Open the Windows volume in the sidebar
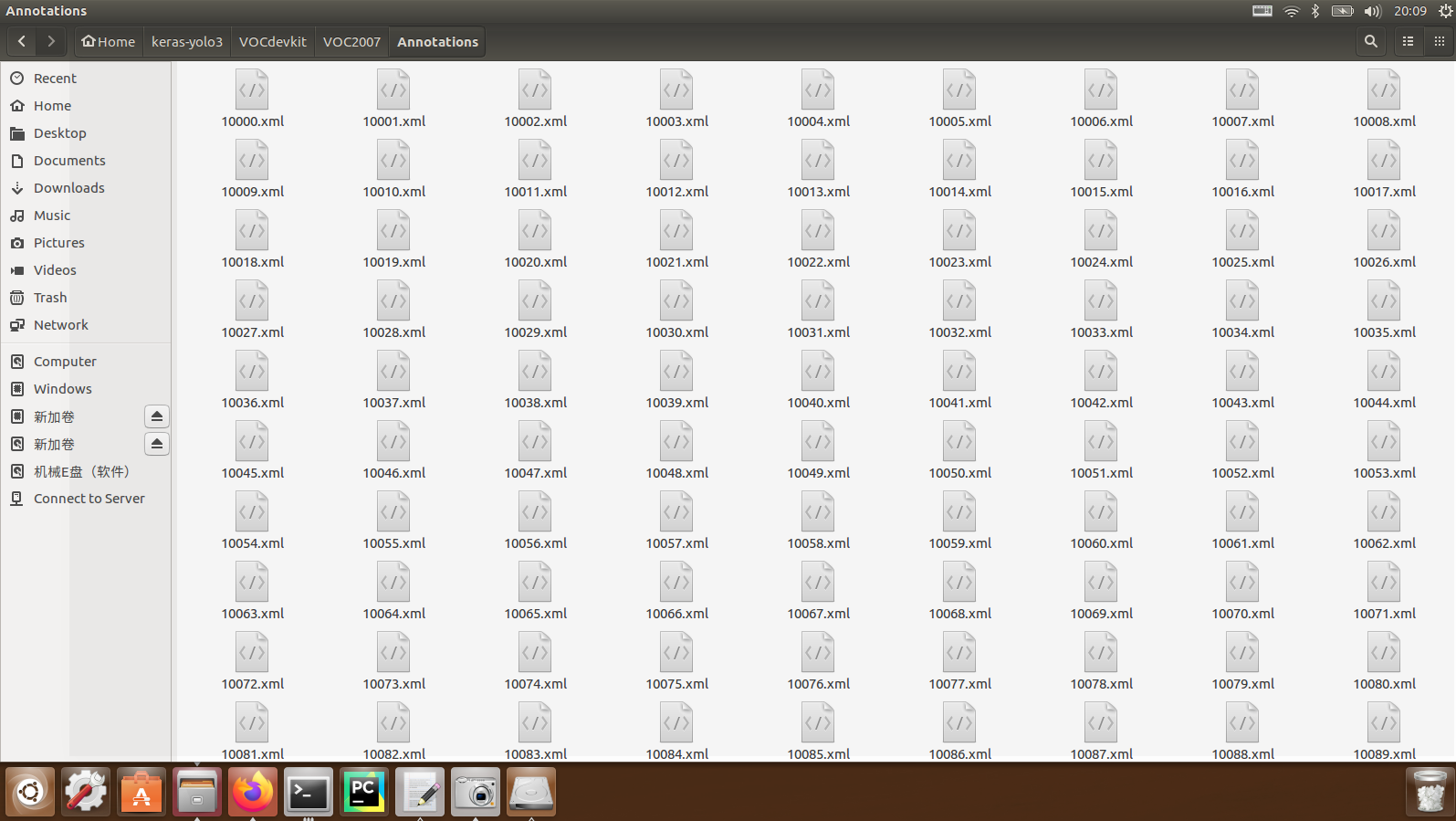The width and height of the screenshot is (1456, 821). (x=86, y=389)
